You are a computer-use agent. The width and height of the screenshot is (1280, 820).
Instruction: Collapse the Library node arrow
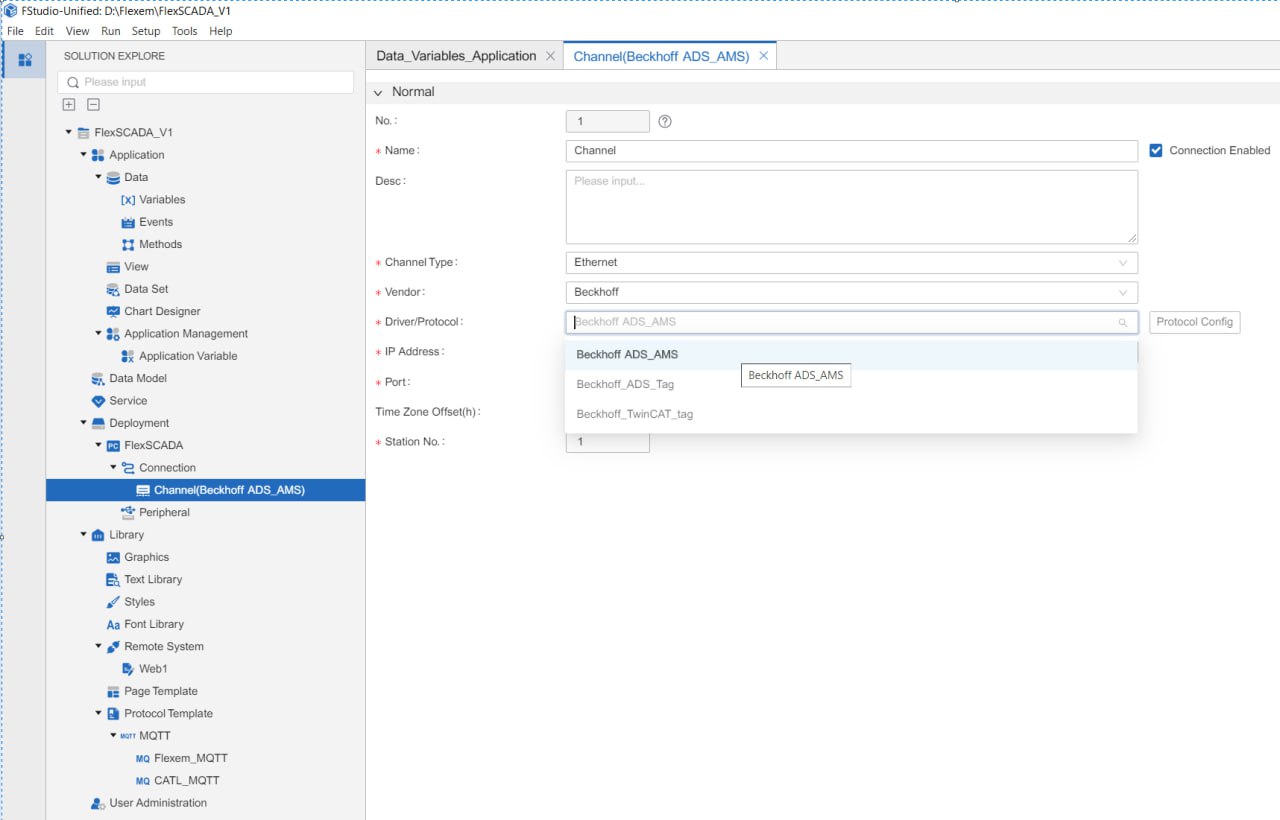[84, 534]
